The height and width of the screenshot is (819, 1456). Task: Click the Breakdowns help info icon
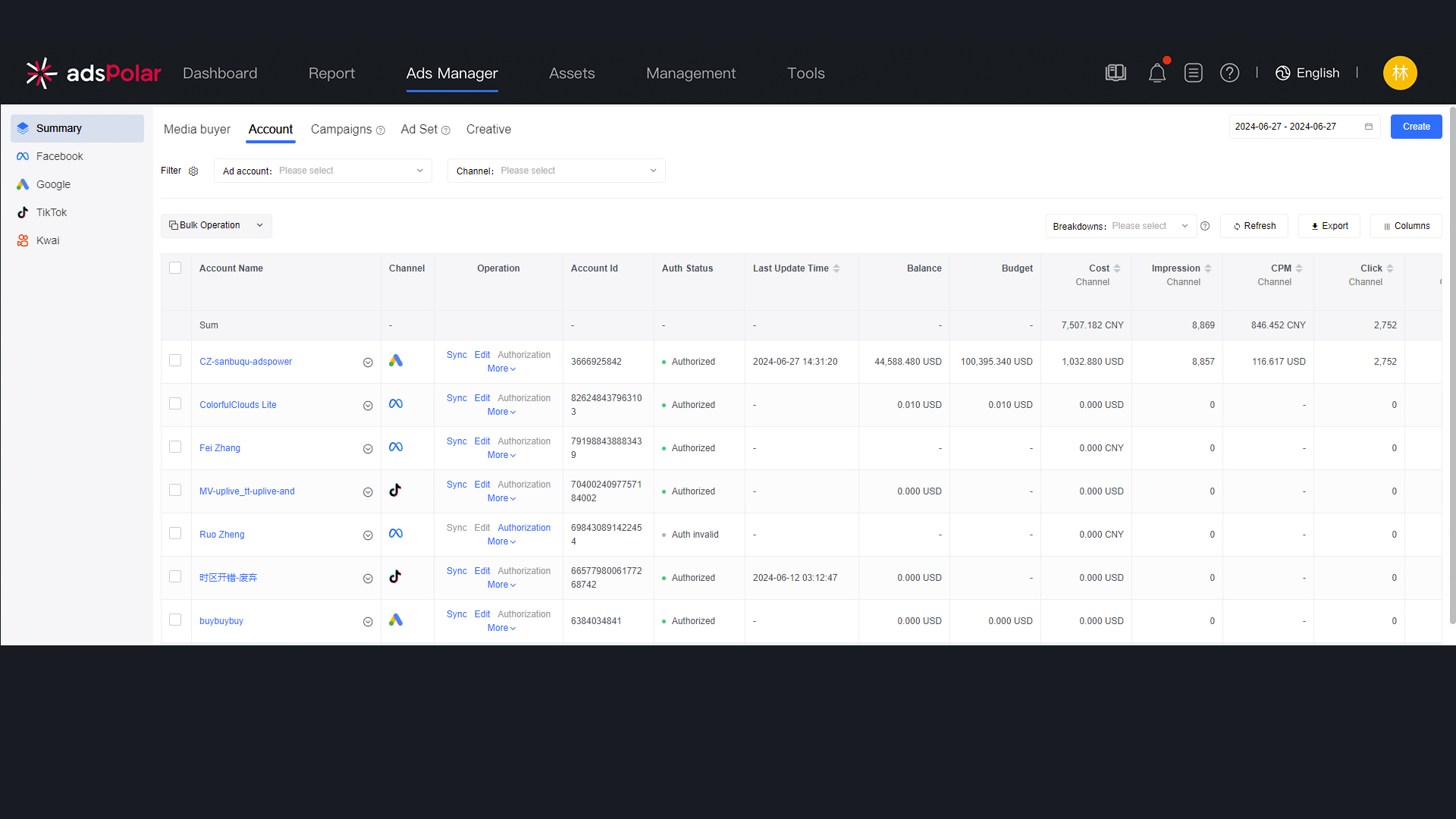[1205, 226]
